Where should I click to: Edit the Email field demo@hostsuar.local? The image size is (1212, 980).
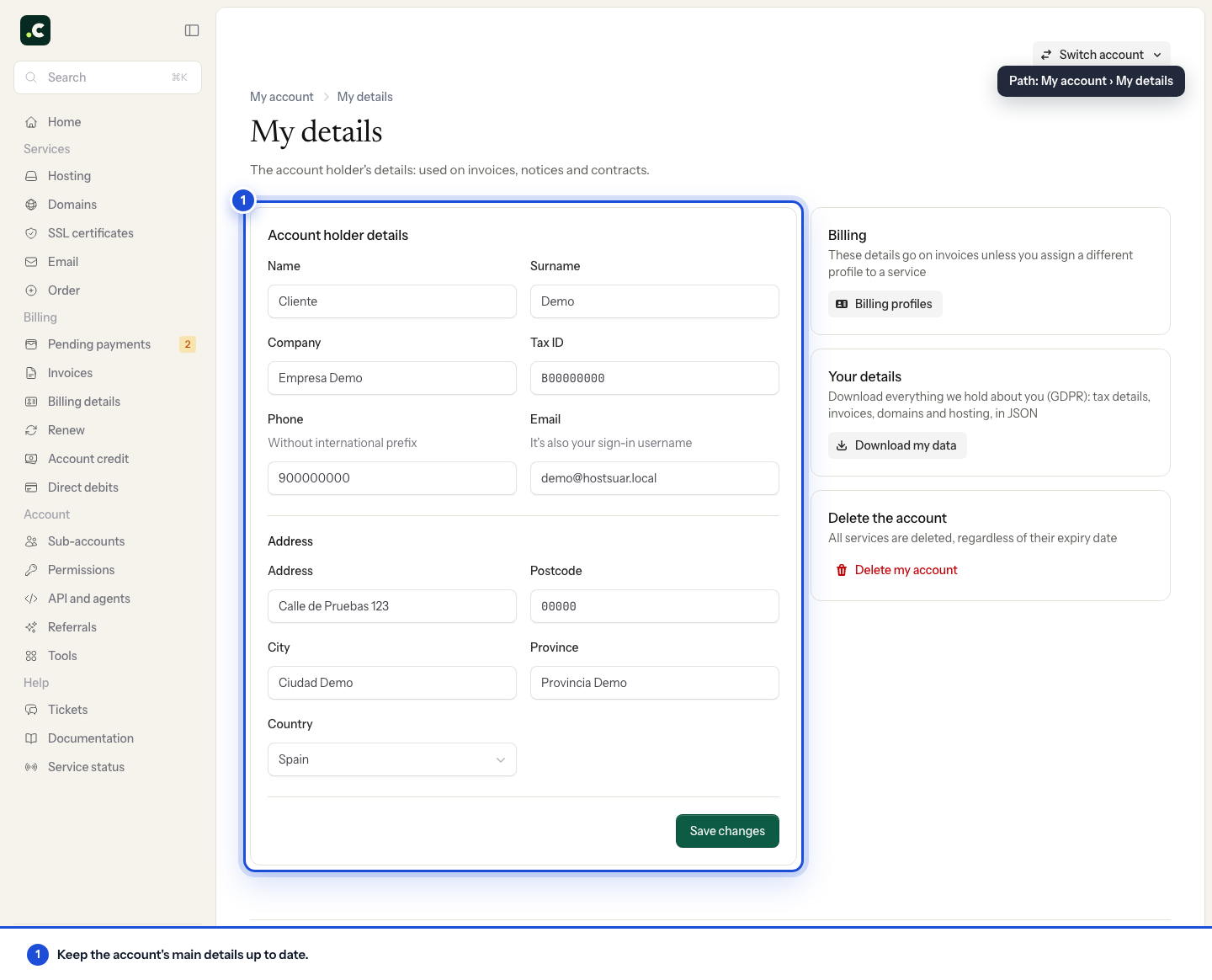[x=655, y=478]
